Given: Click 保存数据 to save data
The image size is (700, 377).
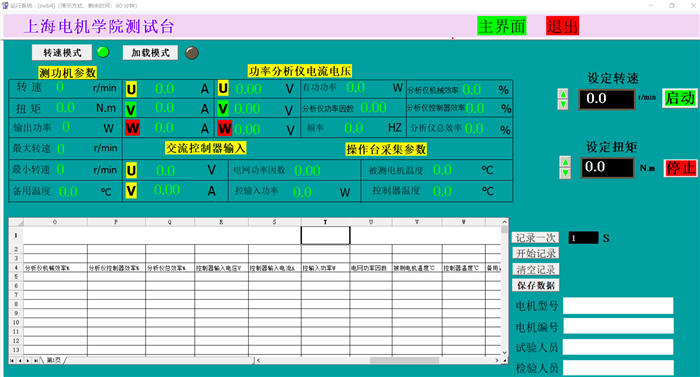Looking at the screenshot, I should (x=536, y=285).
